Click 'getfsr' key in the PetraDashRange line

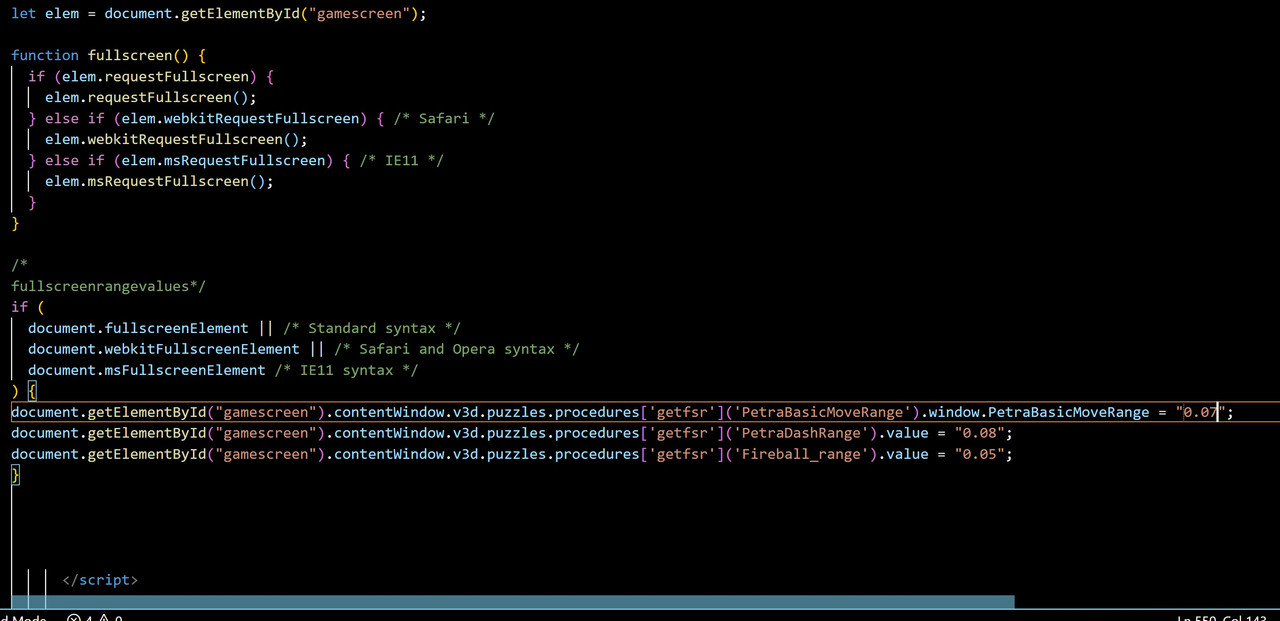[x=683, y=433]
